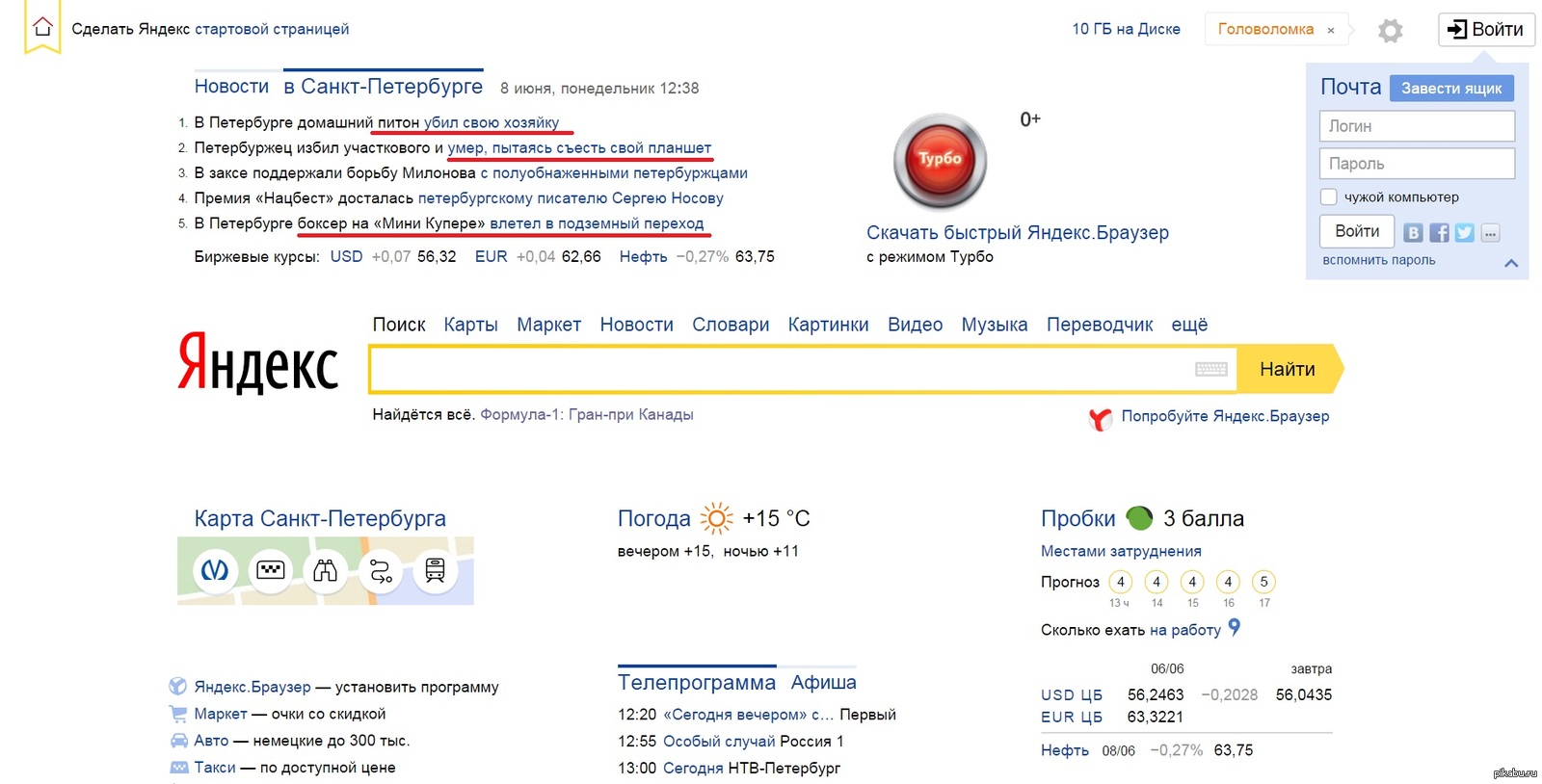Open Скачать быстрый Яндекс.Браузер link
Image resolution: width=1542 pixels, height=784 pixels.
[x=1017, y=232]
